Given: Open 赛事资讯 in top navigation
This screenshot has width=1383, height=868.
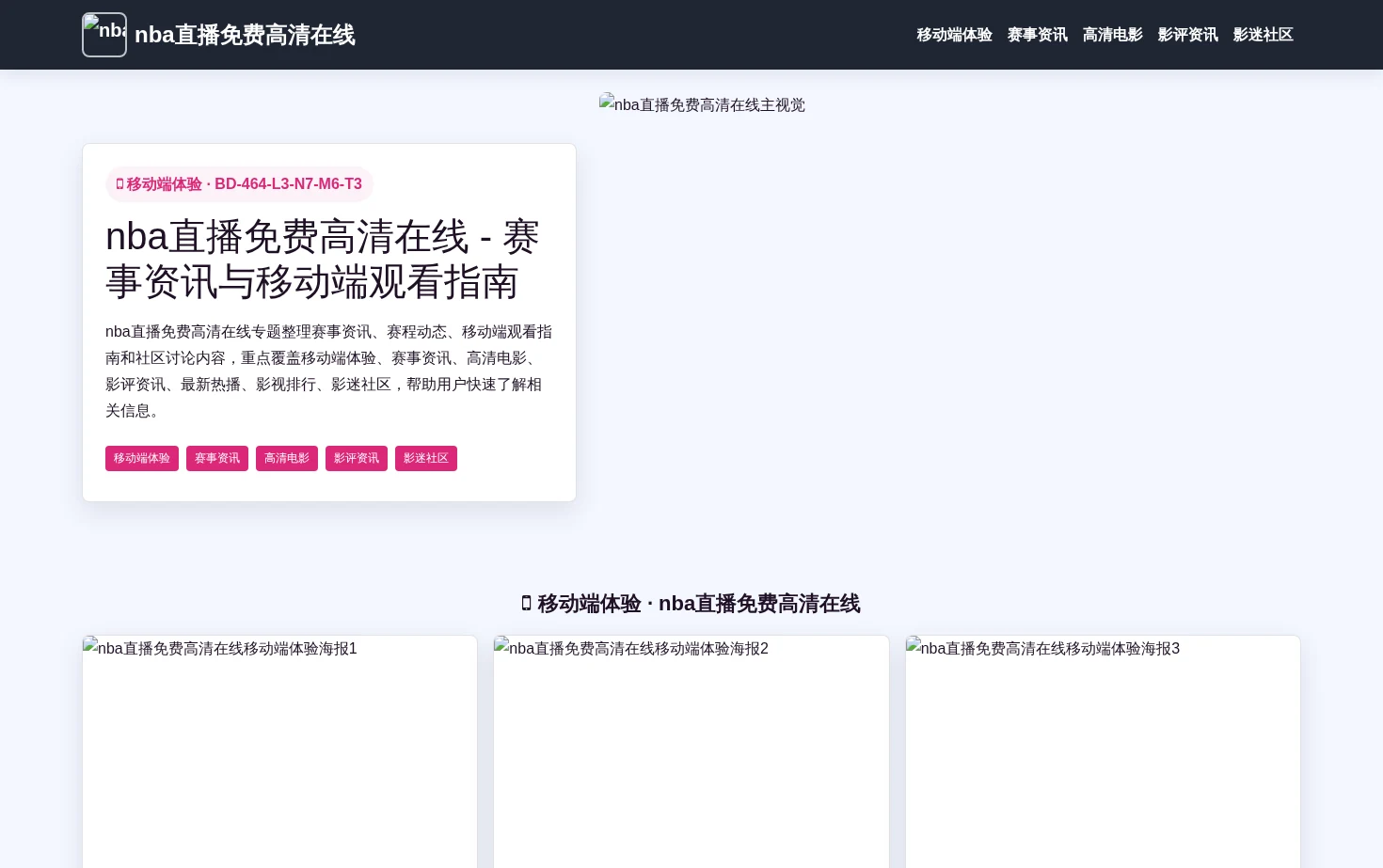Looking at the screenshot, I should [x=1037, y=35].
